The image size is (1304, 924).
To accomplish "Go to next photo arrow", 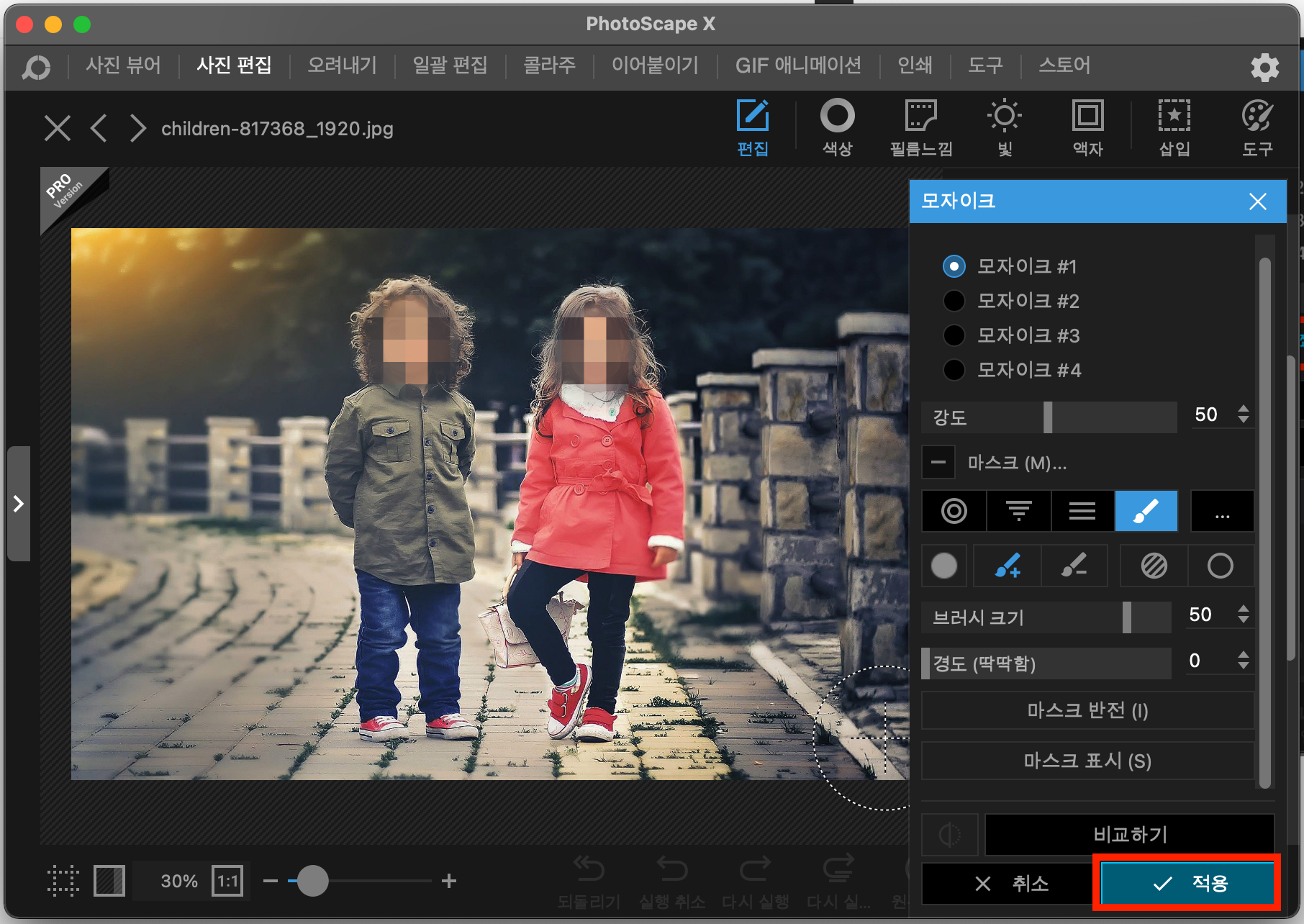I will [137, 129].
